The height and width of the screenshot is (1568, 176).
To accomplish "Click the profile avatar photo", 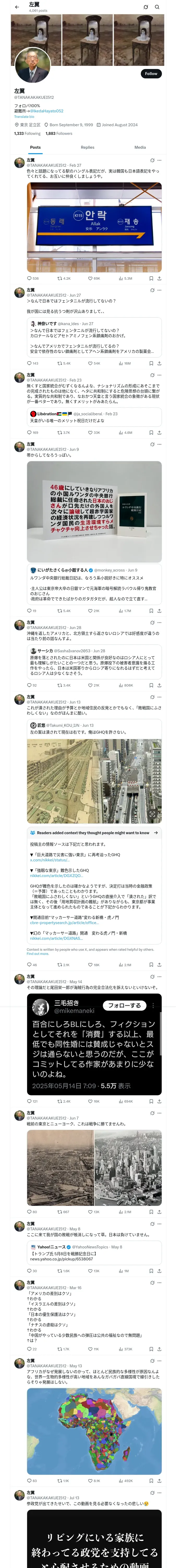I will click(32, 66).
